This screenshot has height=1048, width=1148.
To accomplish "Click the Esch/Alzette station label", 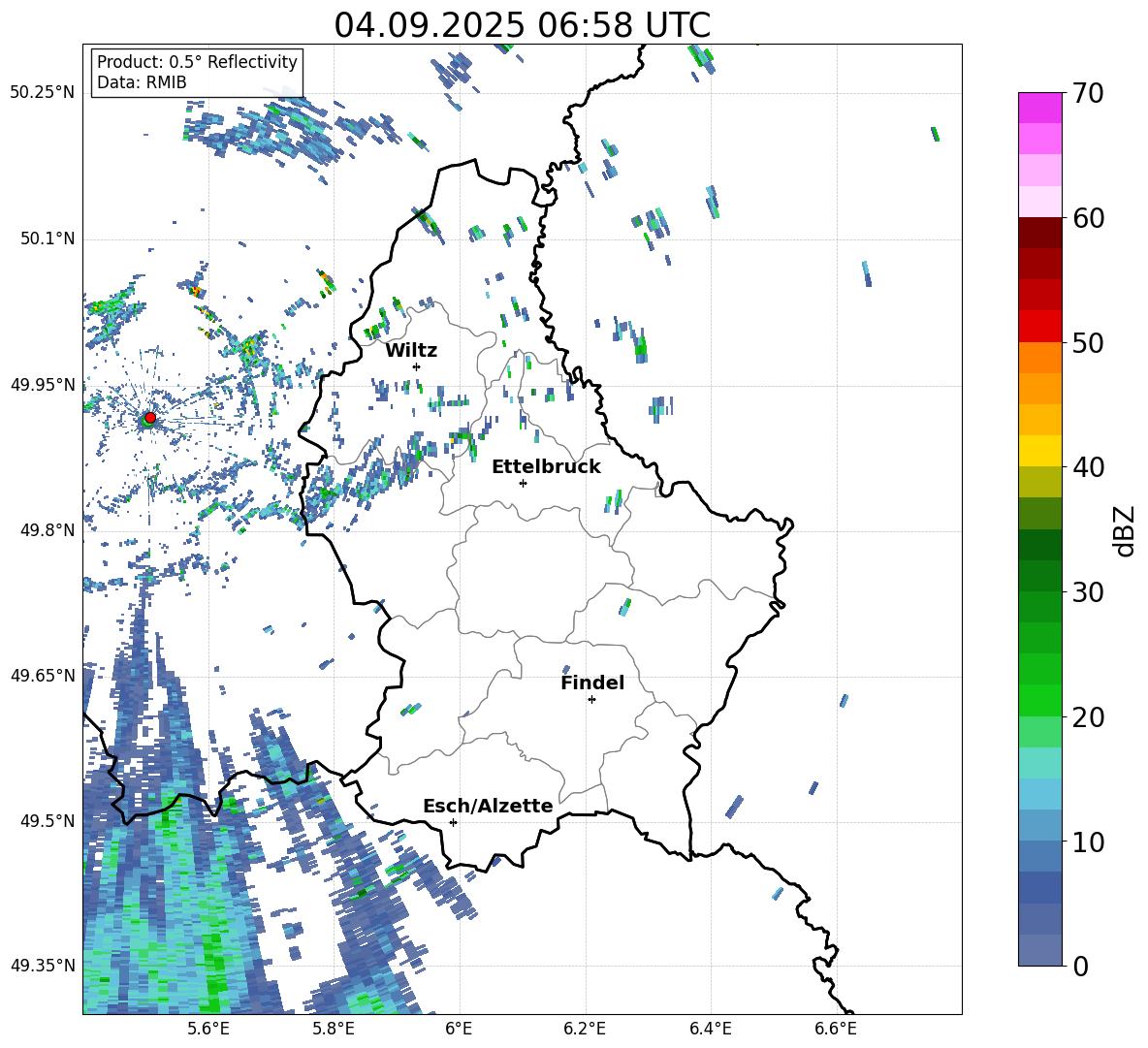I will click(488, 806).
